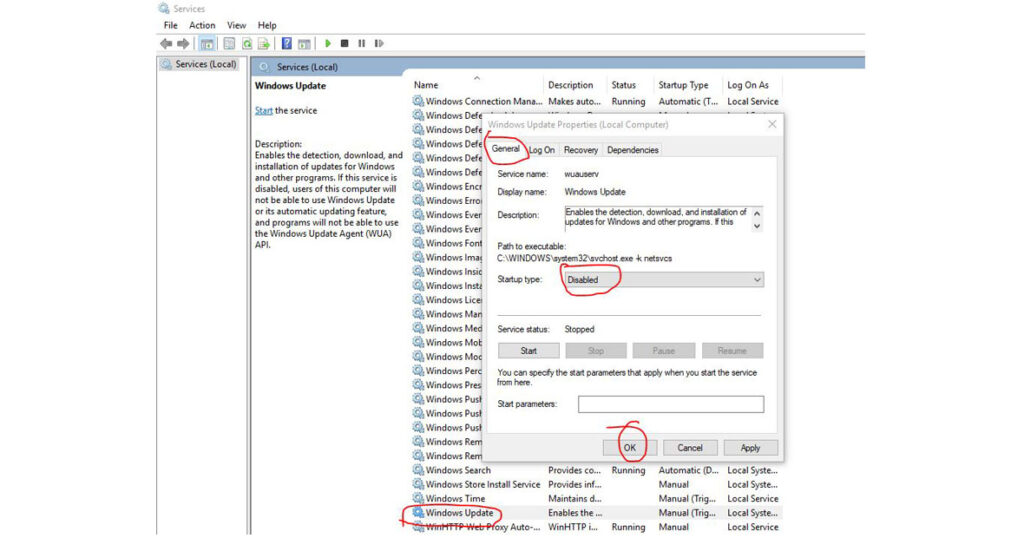Click the Services gear icon in title bar
The height and width of the screenshot is (545, 1024).
[x=164, y=8]
